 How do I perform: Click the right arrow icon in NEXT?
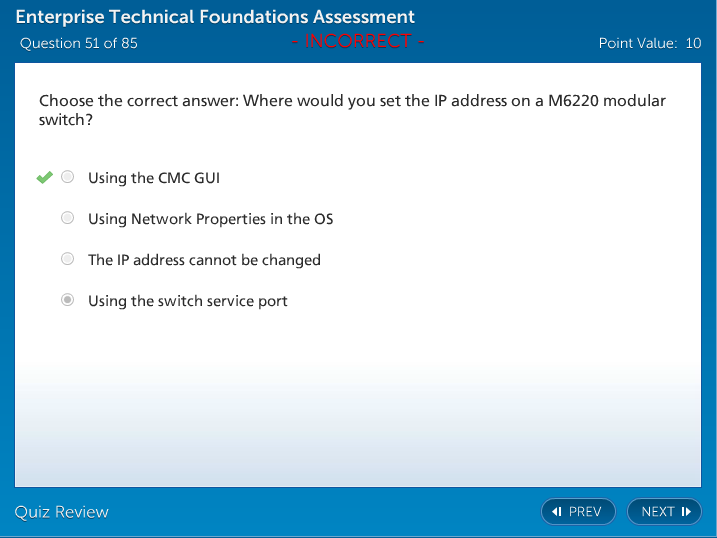686,512
